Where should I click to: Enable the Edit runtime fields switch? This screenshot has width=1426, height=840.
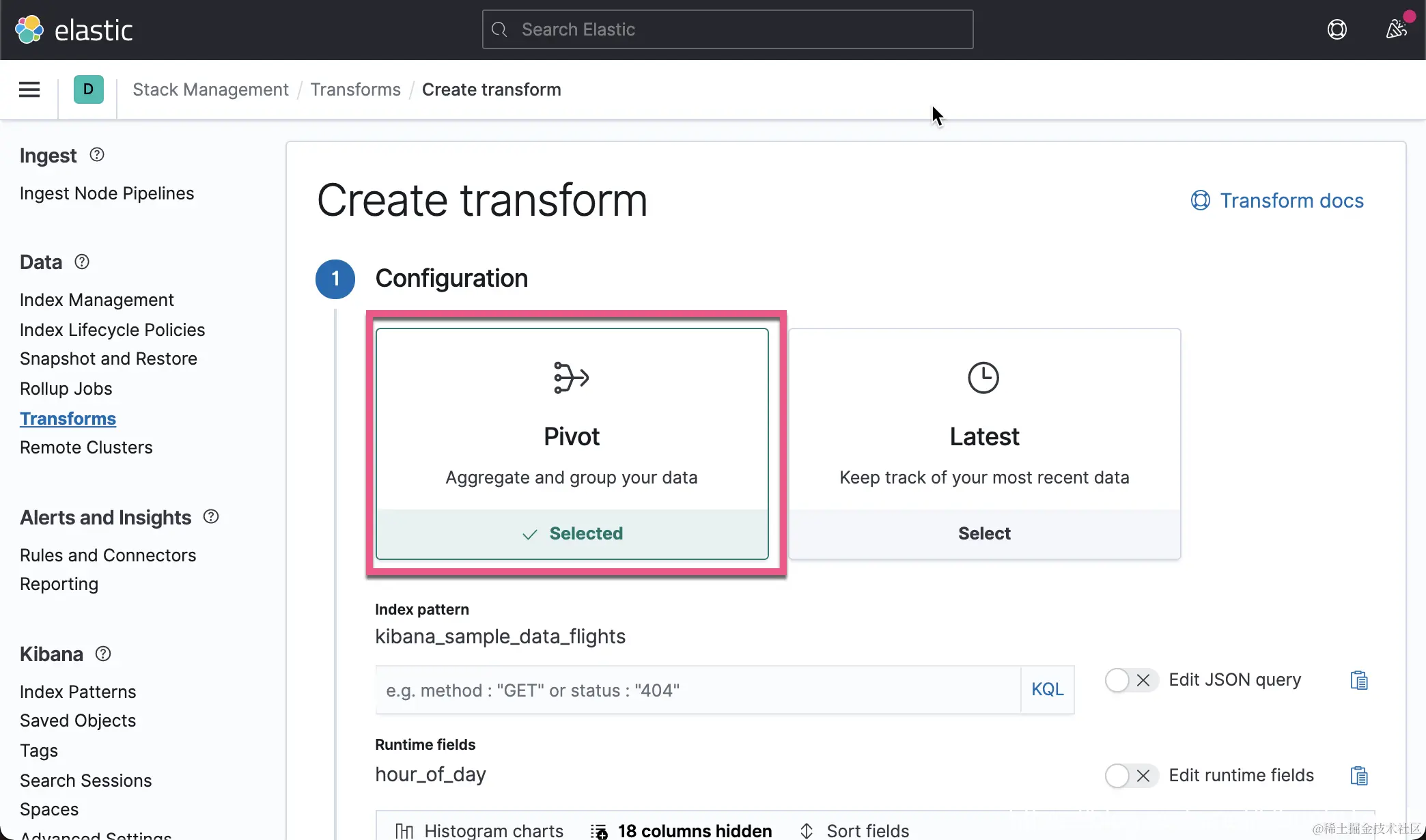[1130, 776]
